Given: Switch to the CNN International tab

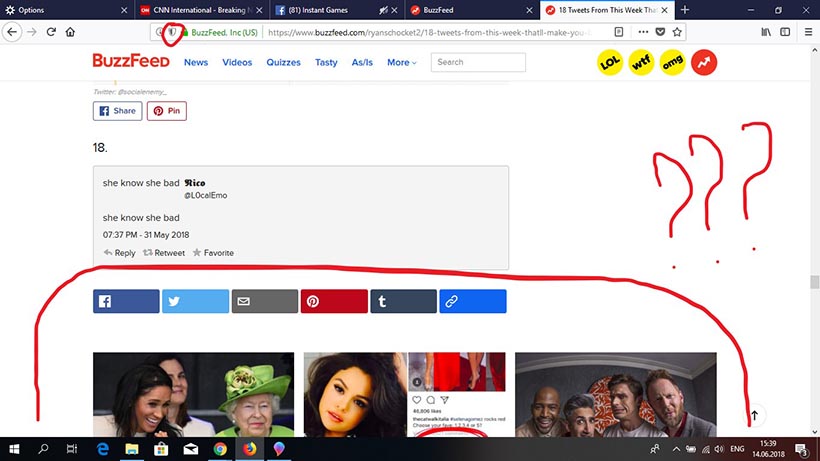Looking at the screenshot, I should pyautogui.click(x=200, y=9).
